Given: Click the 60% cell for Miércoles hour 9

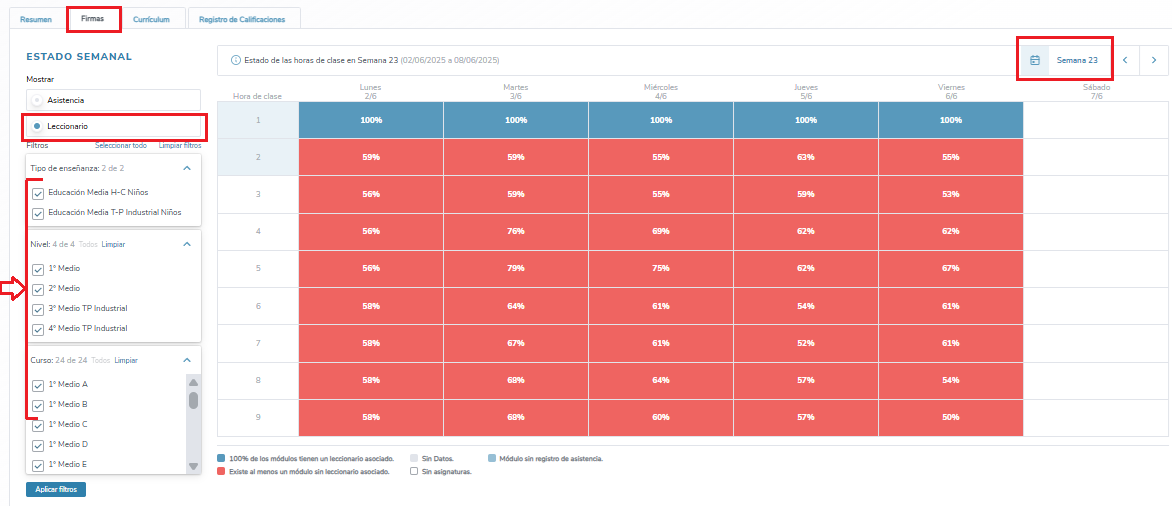Looking at the screenshot, I should click(x=661, y=418).
